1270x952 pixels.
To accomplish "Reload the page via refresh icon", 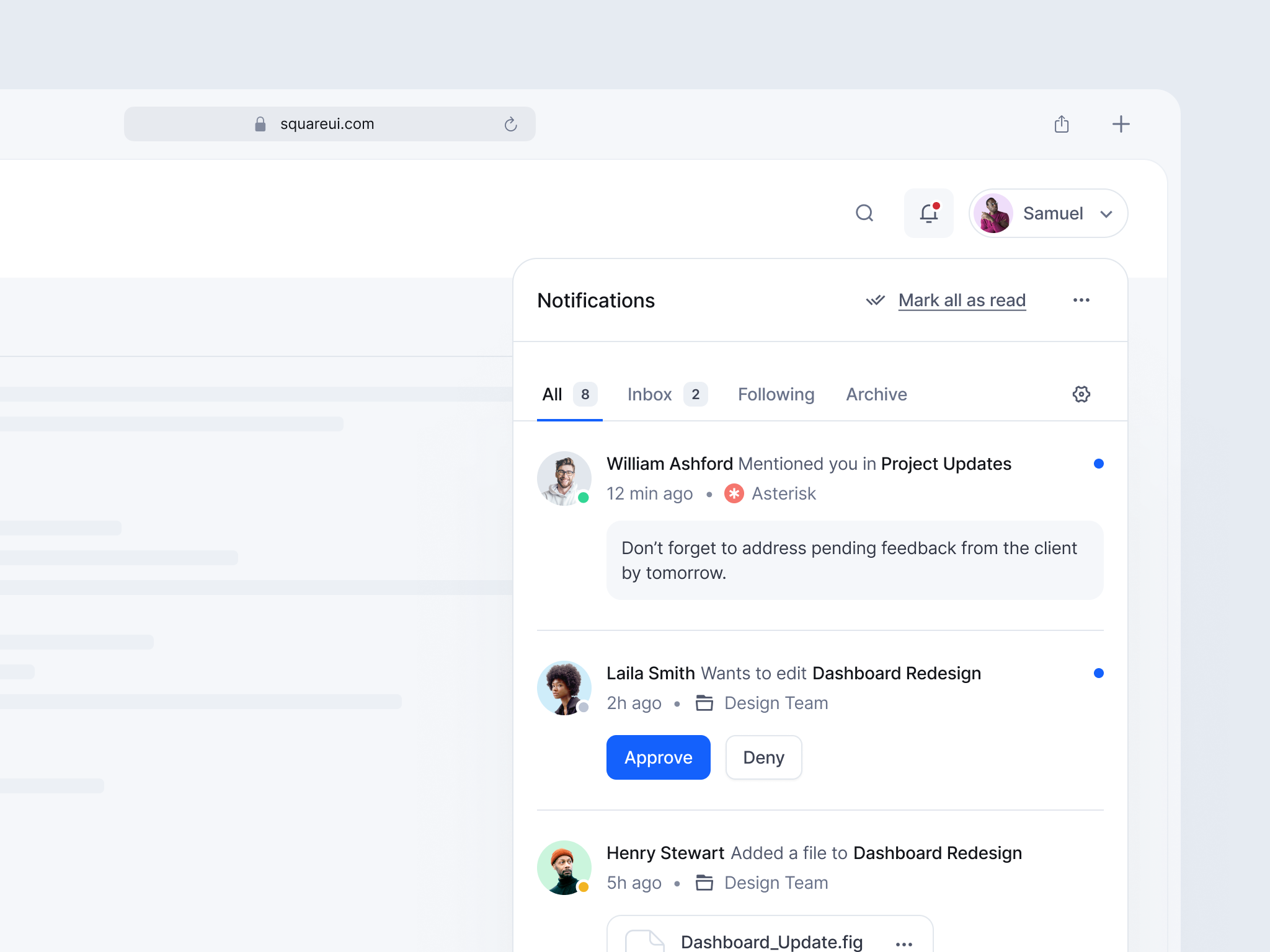I will [x=510, y=124].
